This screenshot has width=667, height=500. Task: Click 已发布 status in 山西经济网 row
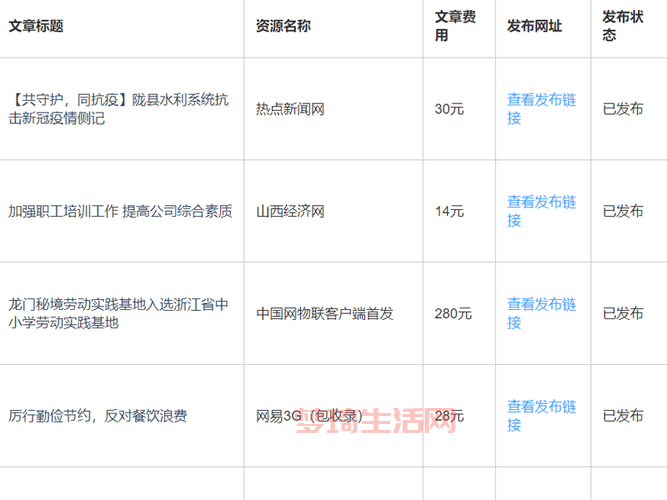tap(623, 211)
